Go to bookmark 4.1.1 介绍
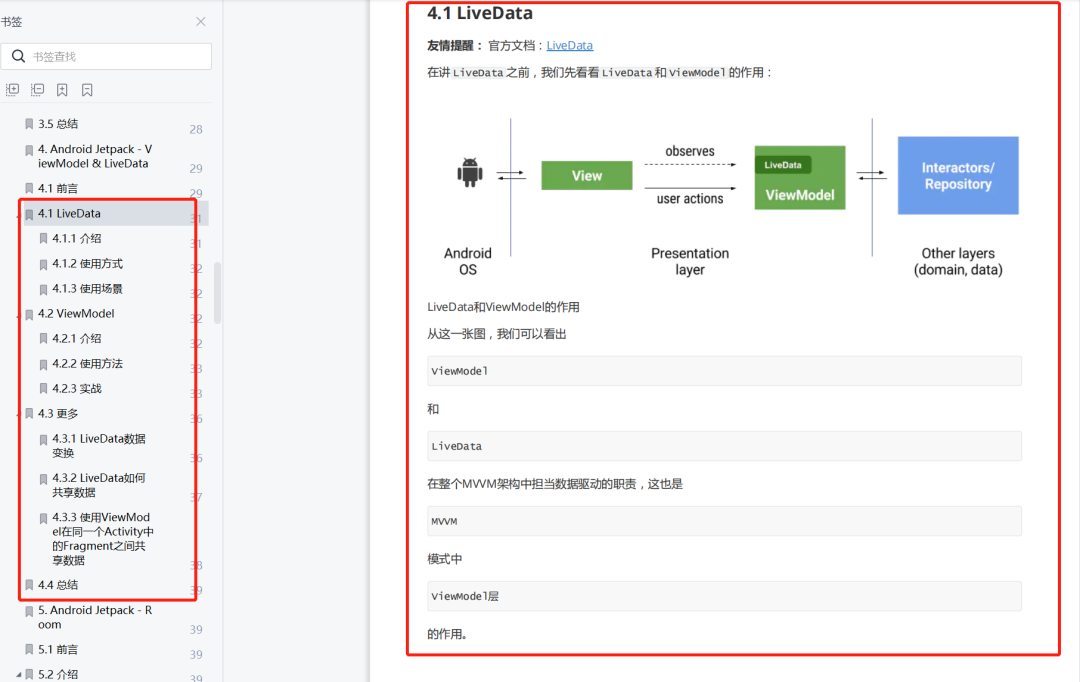 click(x=76, y=238)
